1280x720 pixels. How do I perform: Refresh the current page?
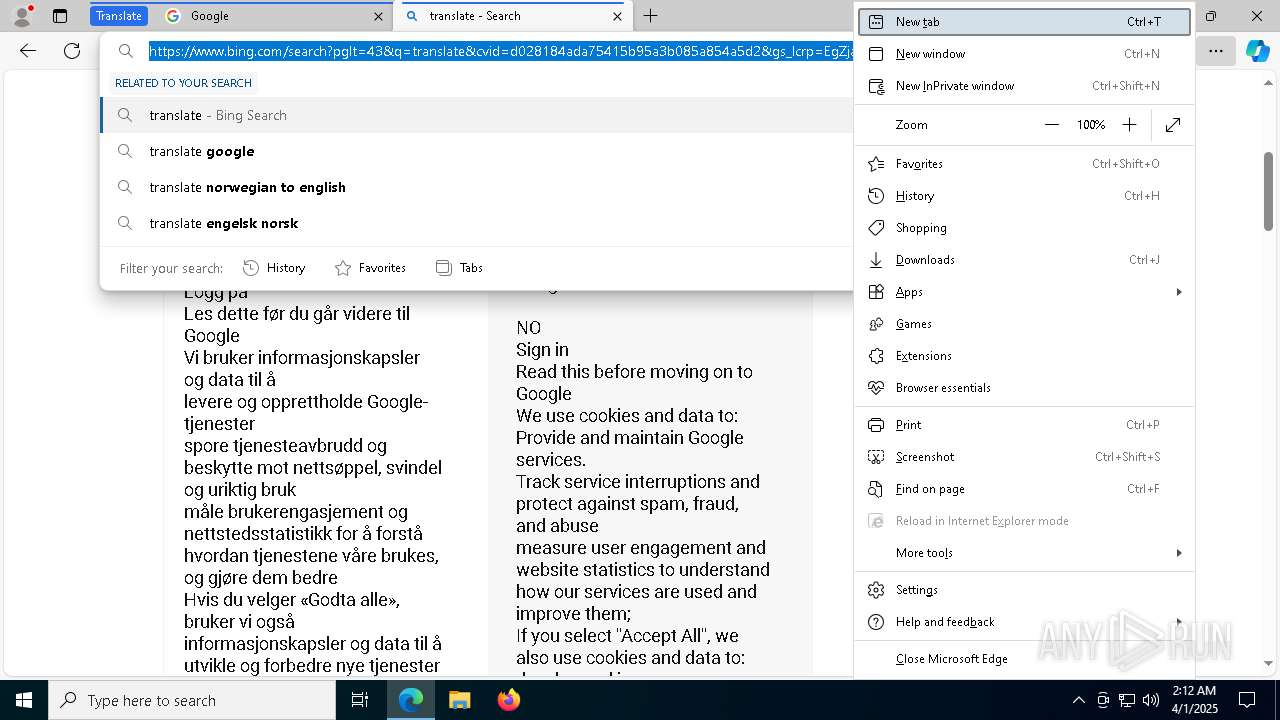72,51
